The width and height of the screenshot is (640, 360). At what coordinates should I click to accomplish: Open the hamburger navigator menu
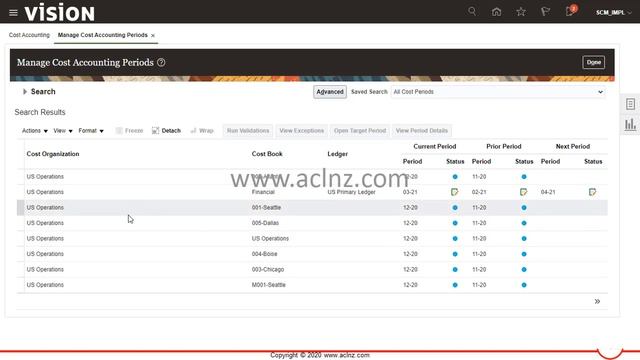(13, 13)
